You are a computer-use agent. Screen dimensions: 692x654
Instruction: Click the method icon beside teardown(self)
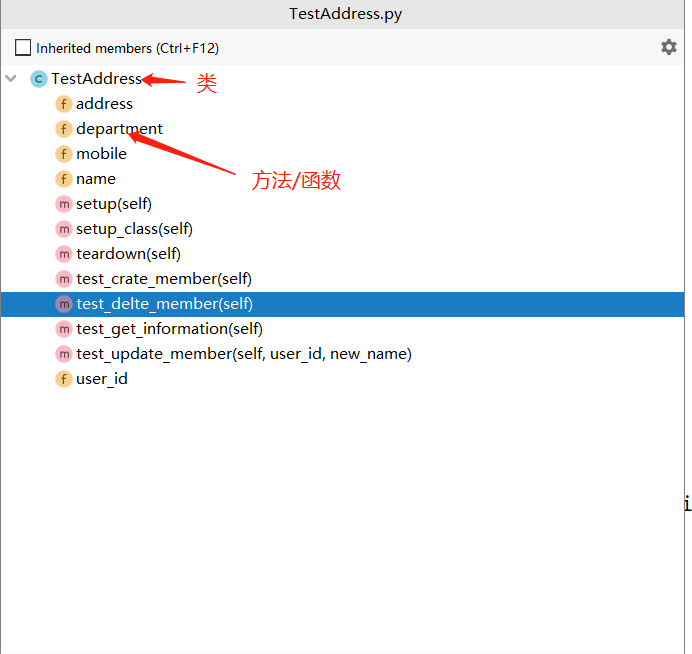point(64,254)
